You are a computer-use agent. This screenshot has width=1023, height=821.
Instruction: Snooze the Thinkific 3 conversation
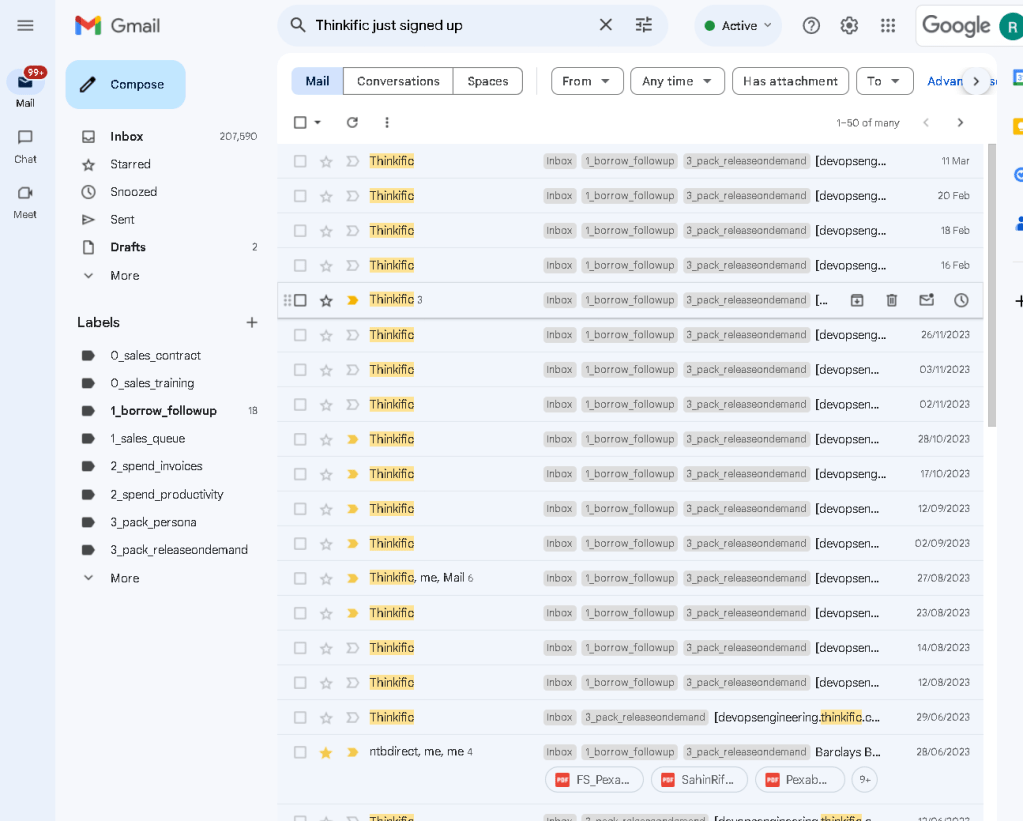961,300
